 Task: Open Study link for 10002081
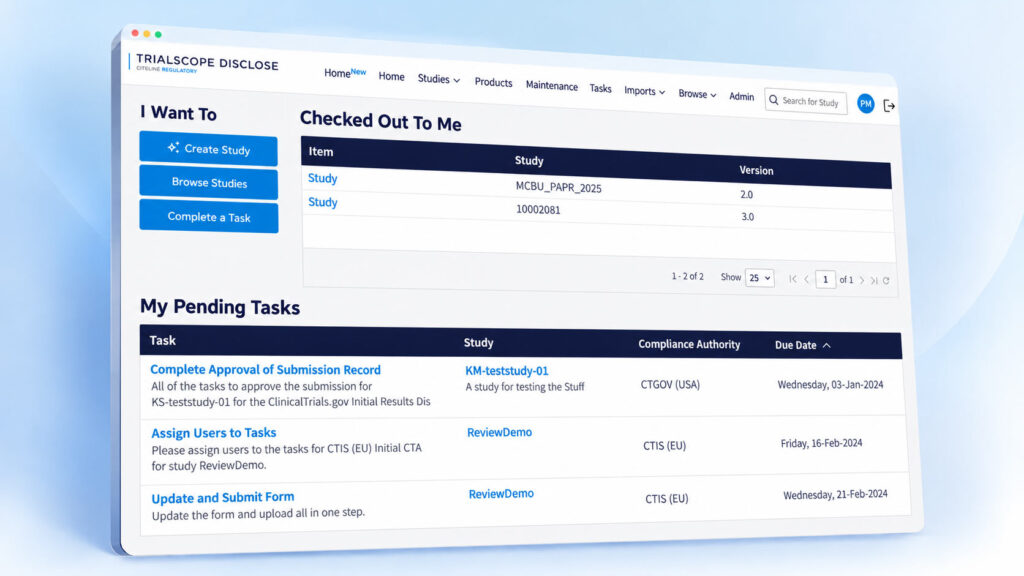pos(323,202)
